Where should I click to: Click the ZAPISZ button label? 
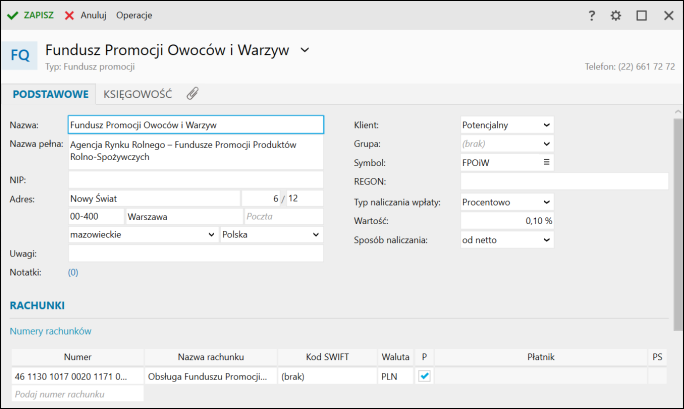38,15
